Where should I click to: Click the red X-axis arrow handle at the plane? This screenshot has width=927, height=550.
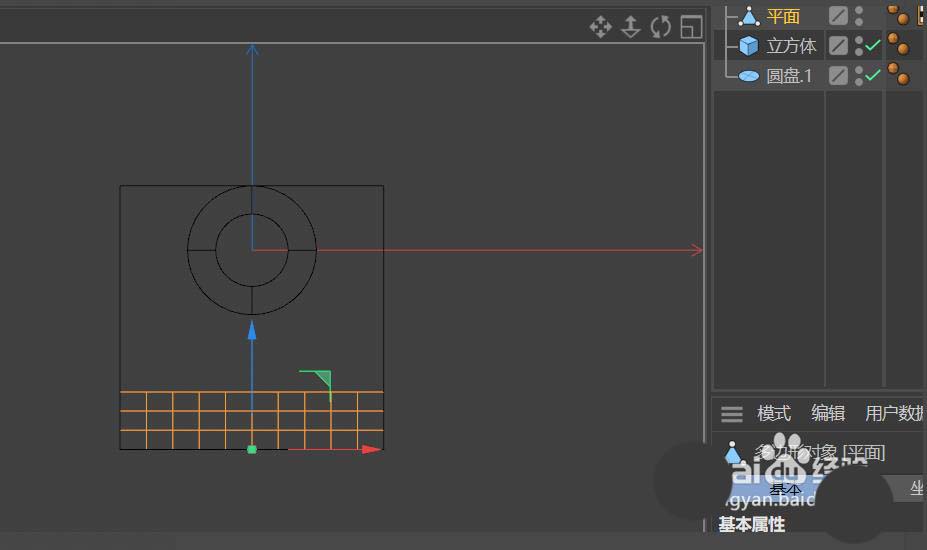(x=371, y=450)
